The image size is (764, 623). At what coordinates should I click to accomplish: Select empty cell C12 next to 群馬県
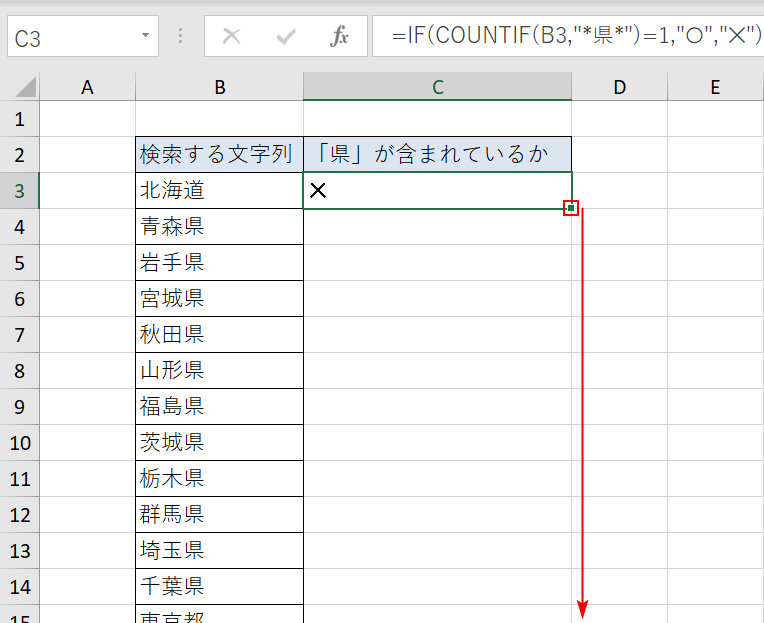438,515
